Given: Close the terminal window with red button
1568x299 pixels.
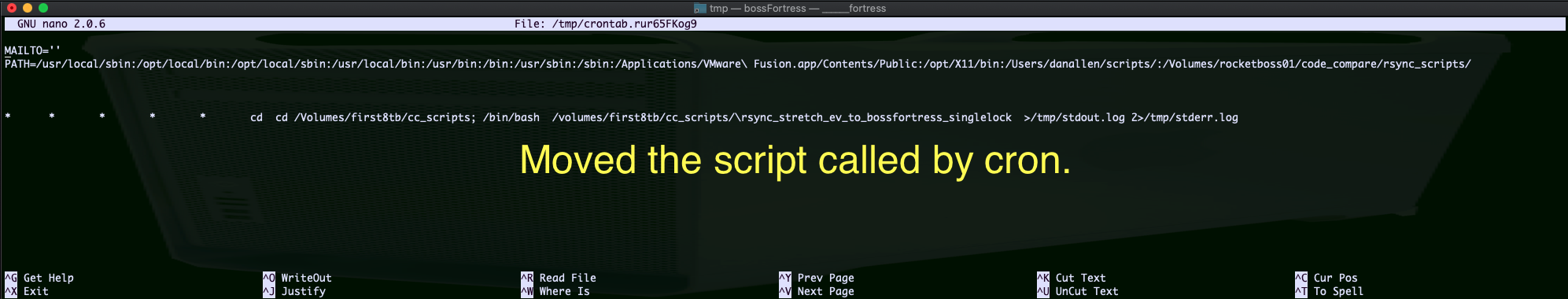Looking at the screenshot, I should coord(12,8).
